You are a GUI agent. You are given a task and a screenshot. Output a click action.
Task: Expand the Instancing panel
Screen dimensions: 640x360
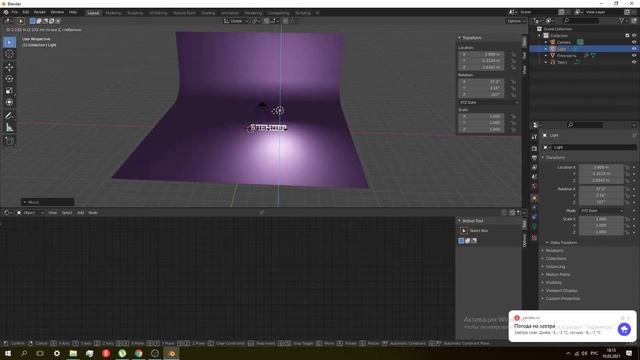coord(555,267)
